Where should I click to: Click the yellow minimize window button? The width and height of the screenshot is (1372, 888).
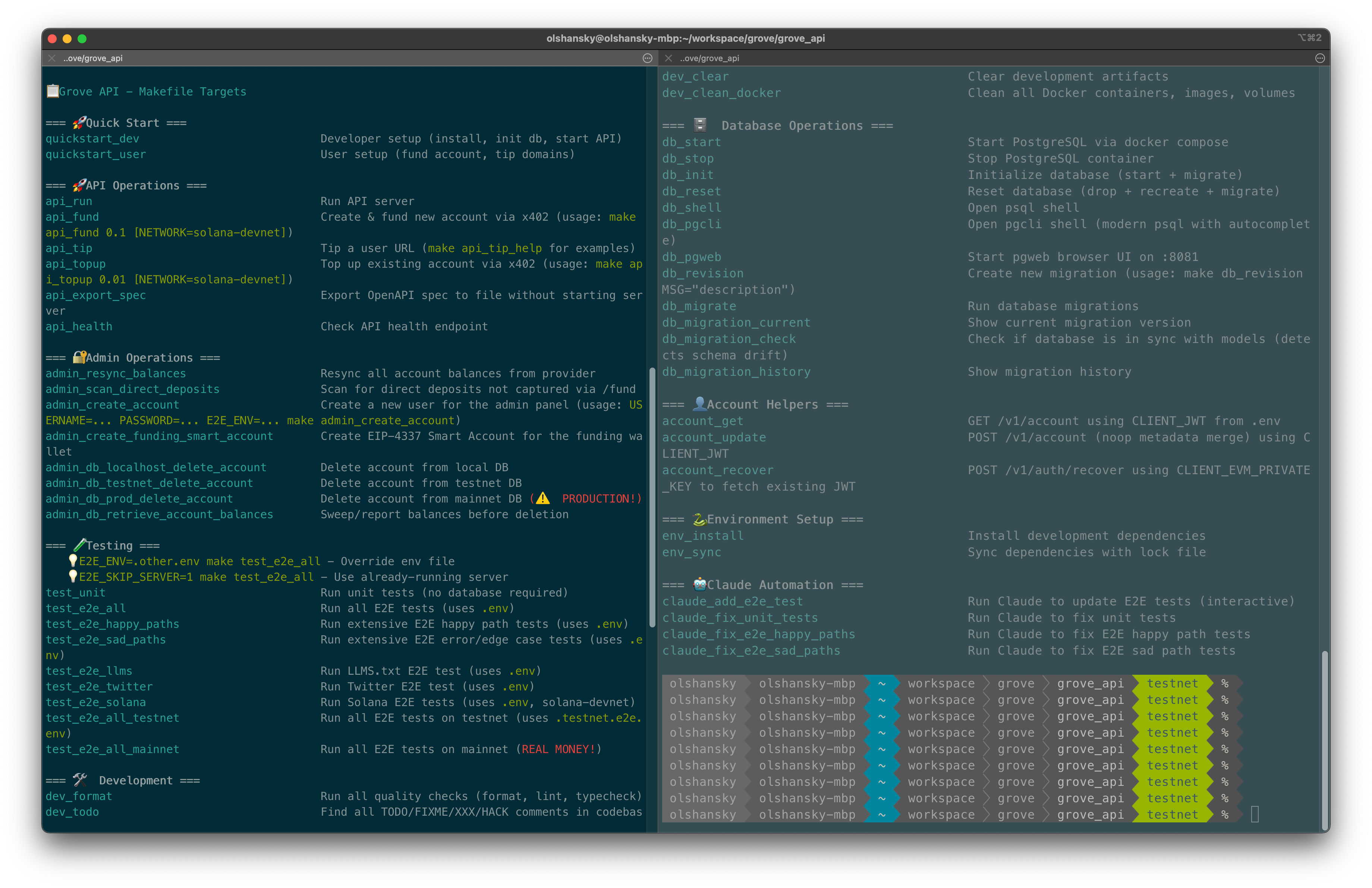coord(67,39)
